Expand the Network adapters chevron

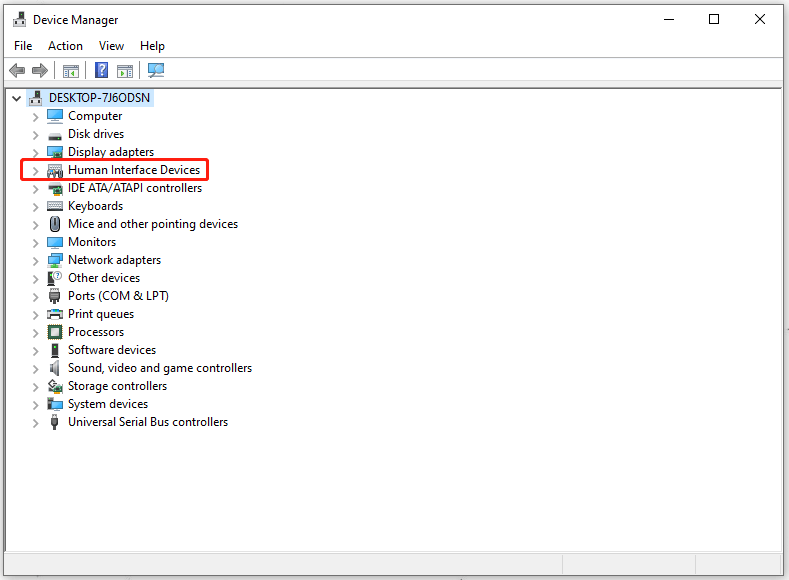click(x=35, y=261)
